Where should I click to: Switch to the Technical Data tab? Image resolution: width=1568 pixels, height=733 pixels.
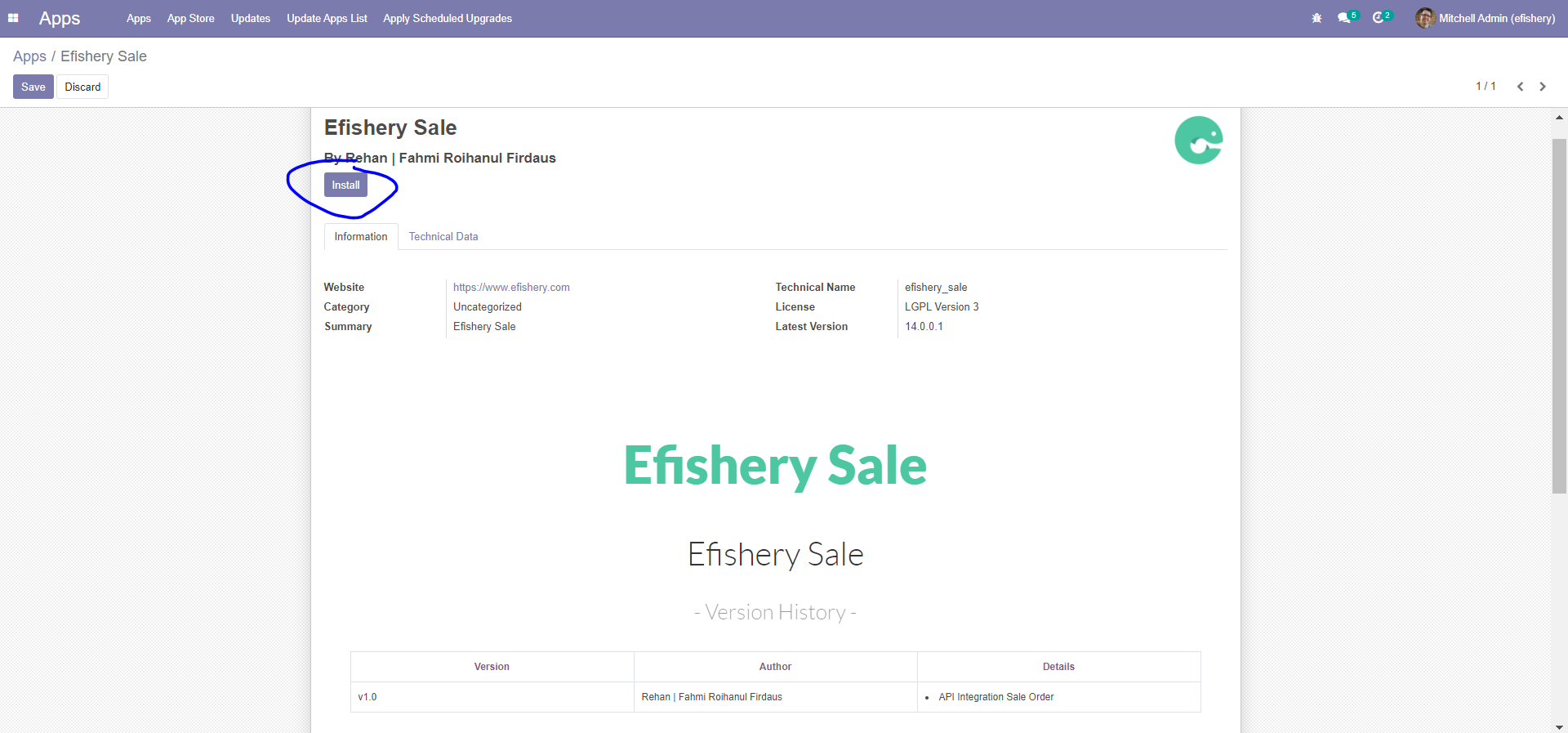click(443, 237)
